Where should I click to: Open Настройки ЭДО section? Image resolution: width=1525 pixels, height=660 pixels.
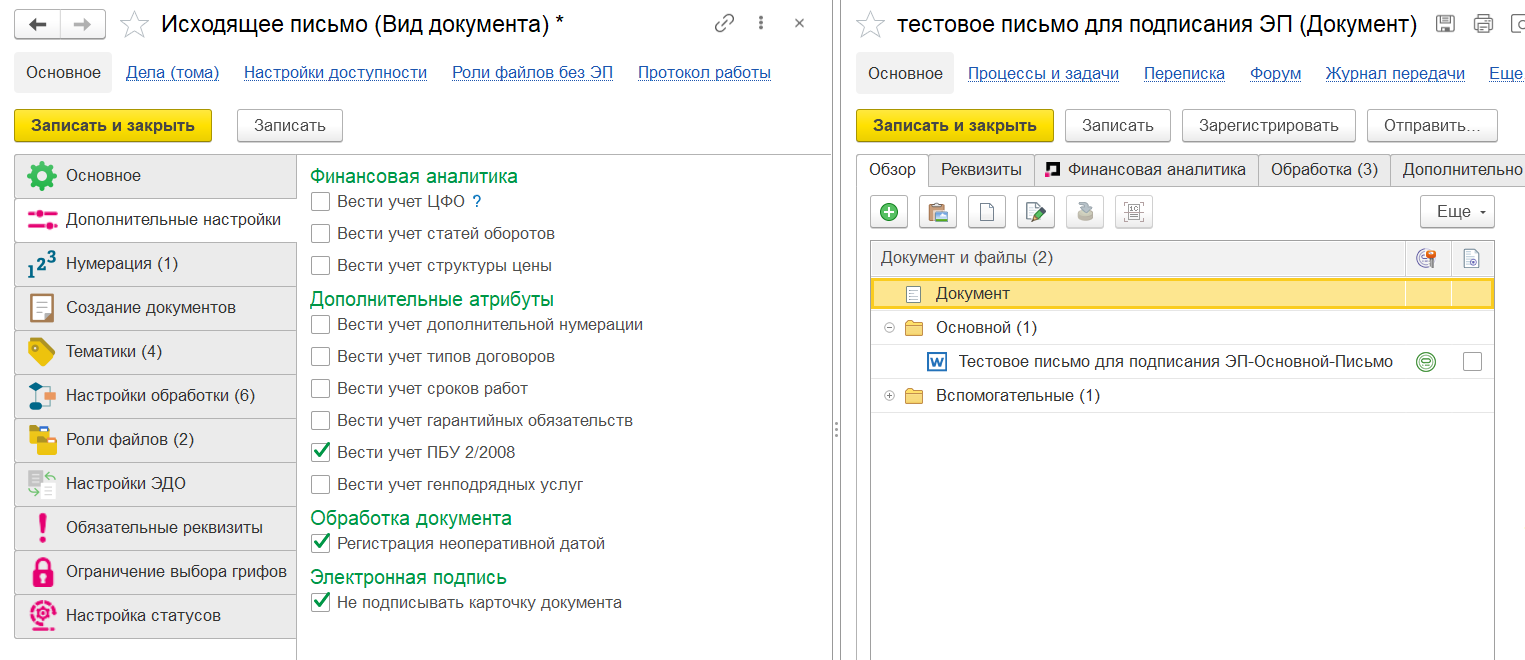tap(155, 484)
